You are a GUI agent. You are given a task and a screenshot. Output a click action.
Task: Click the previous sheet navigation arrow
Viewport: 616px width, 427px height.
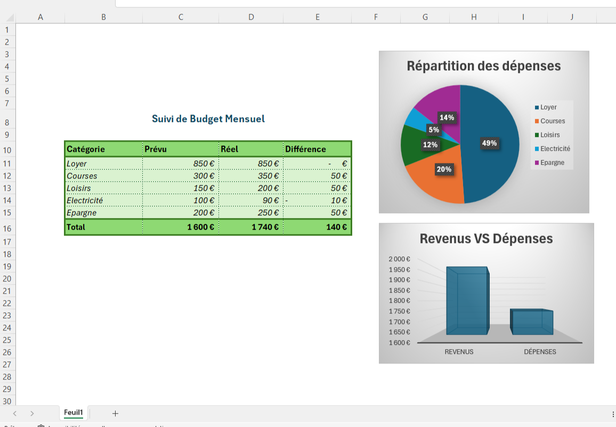(15, 413)
